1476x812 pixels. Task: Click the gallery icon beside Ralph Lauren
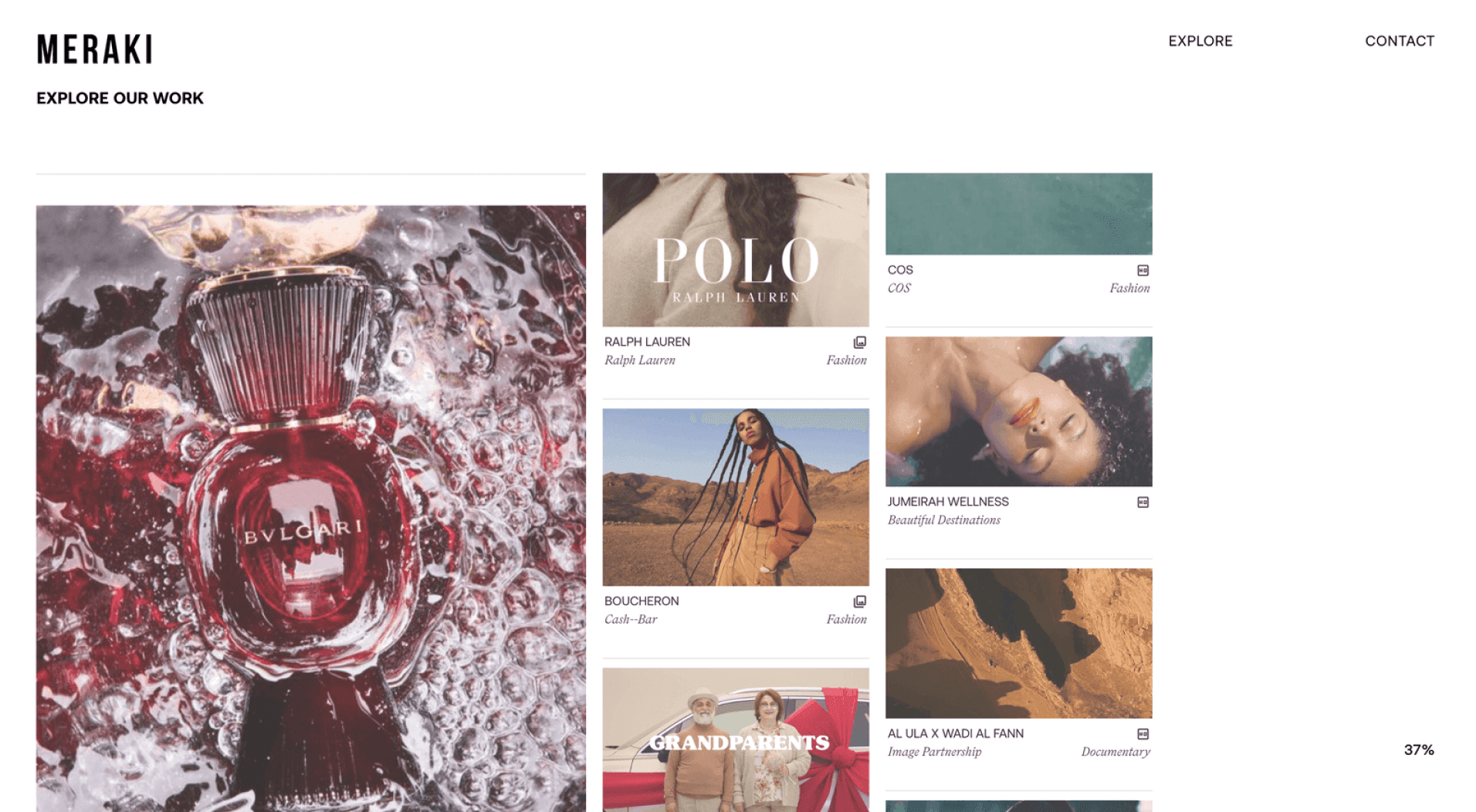pyautogui.click(x=859, y=342)
